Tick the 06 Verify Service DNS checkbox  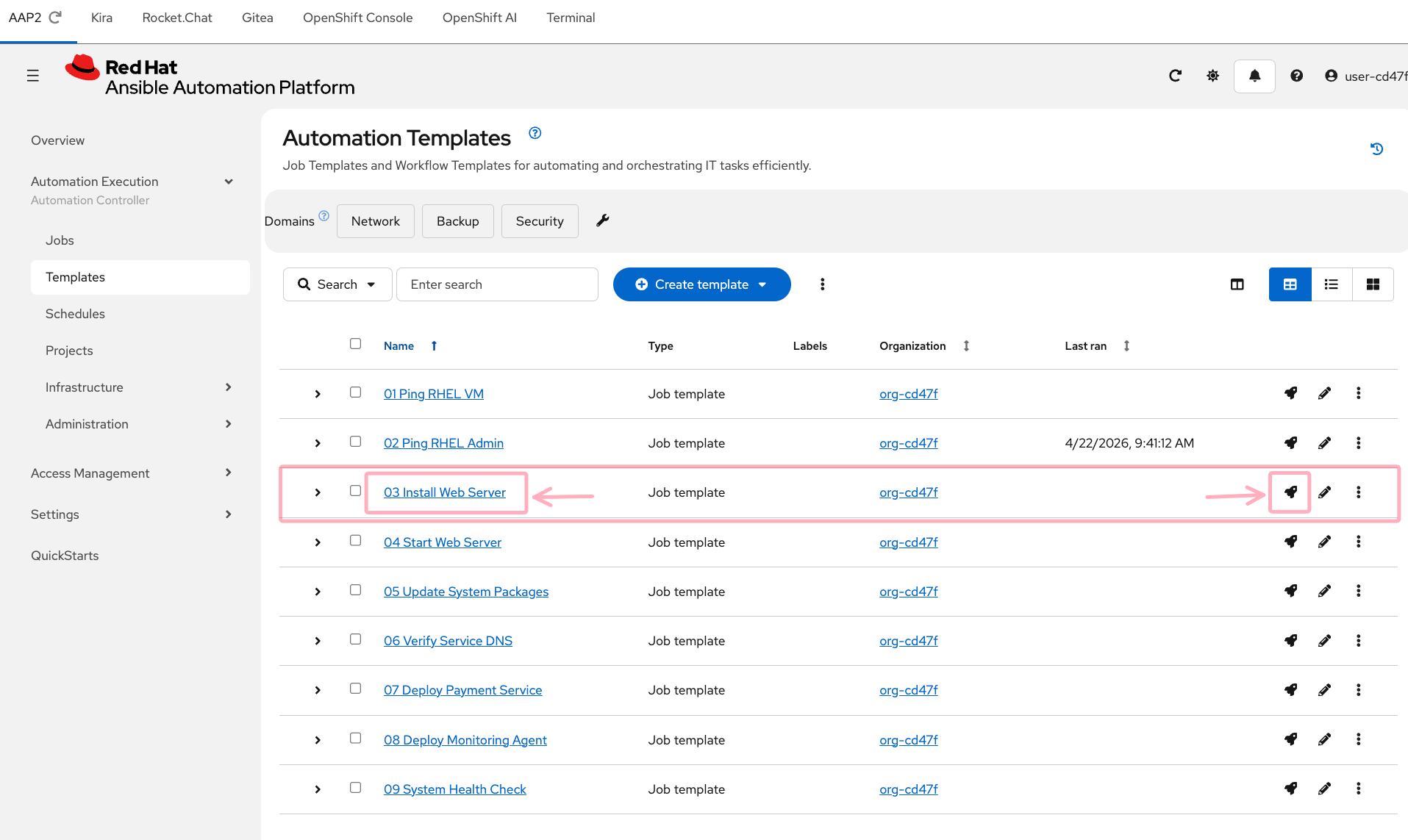pyautogui.click(x=355, y=639)
